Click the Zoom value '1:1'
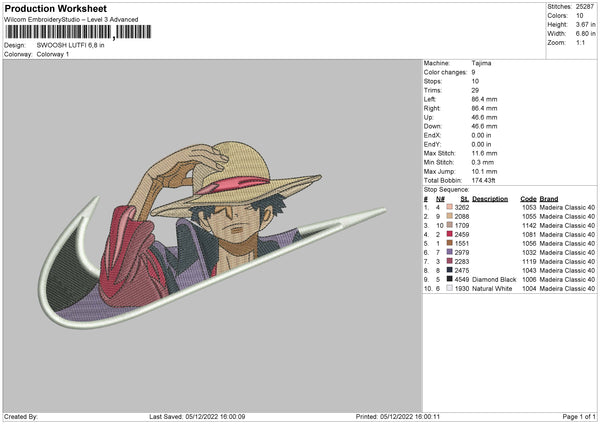 pos(580,42)
